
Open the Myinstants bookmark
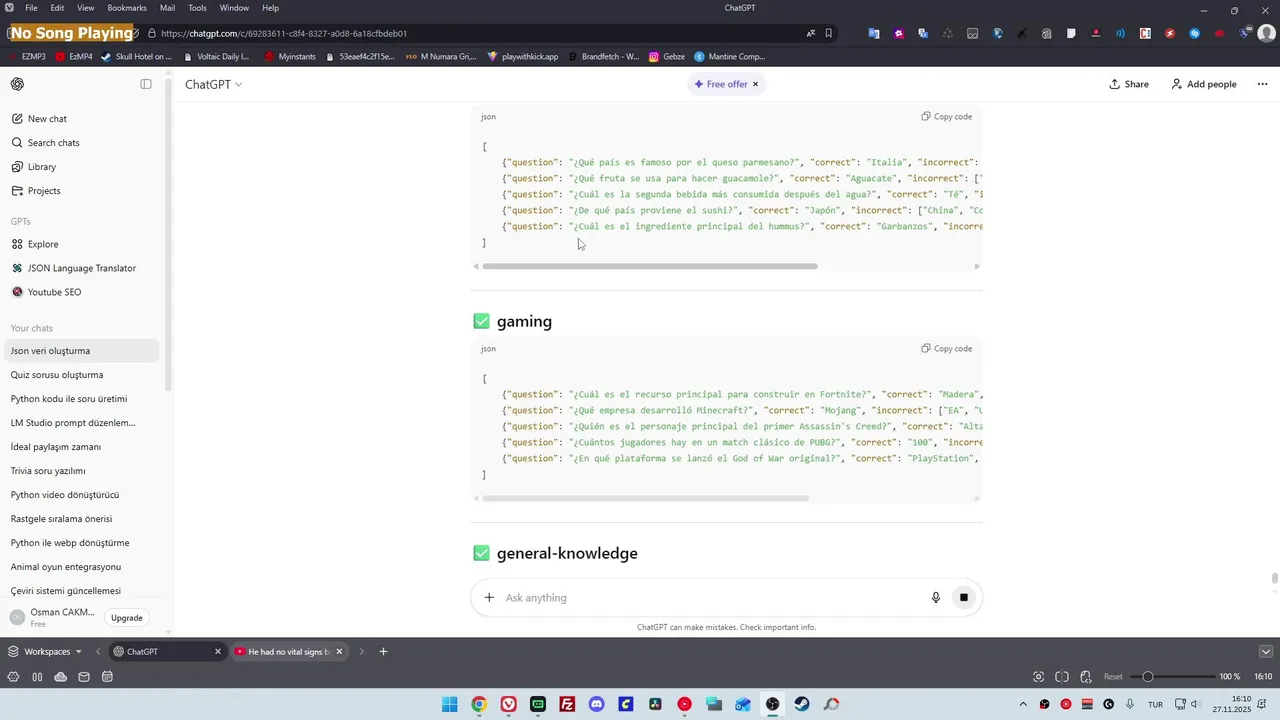290,57
